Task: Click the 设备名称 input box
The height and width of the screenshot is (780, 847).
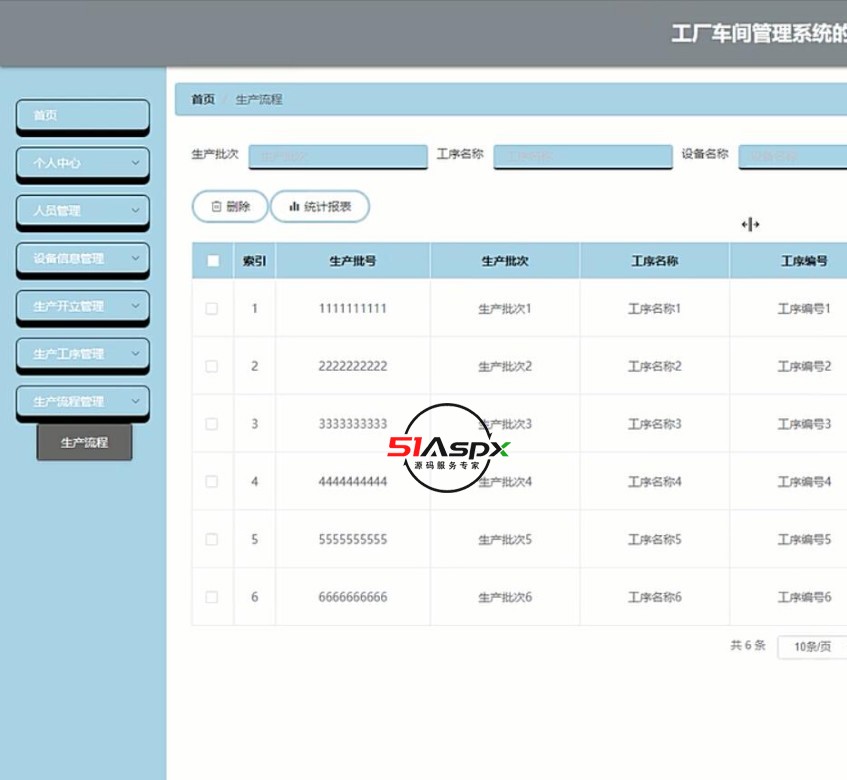Action: pyautogui.click(x=795, y=156)
